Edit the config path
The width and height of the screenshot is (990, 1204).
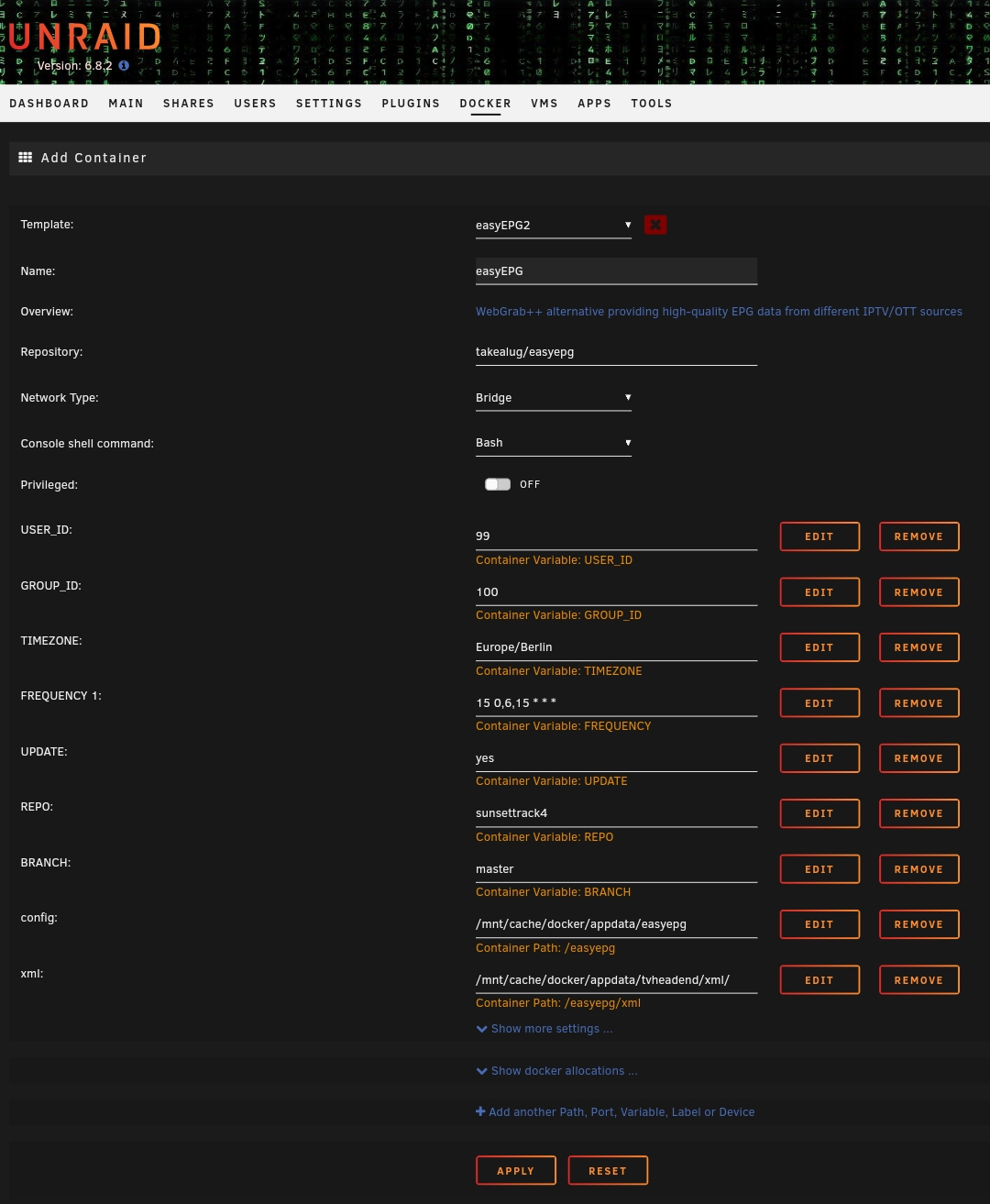[819, 924]
